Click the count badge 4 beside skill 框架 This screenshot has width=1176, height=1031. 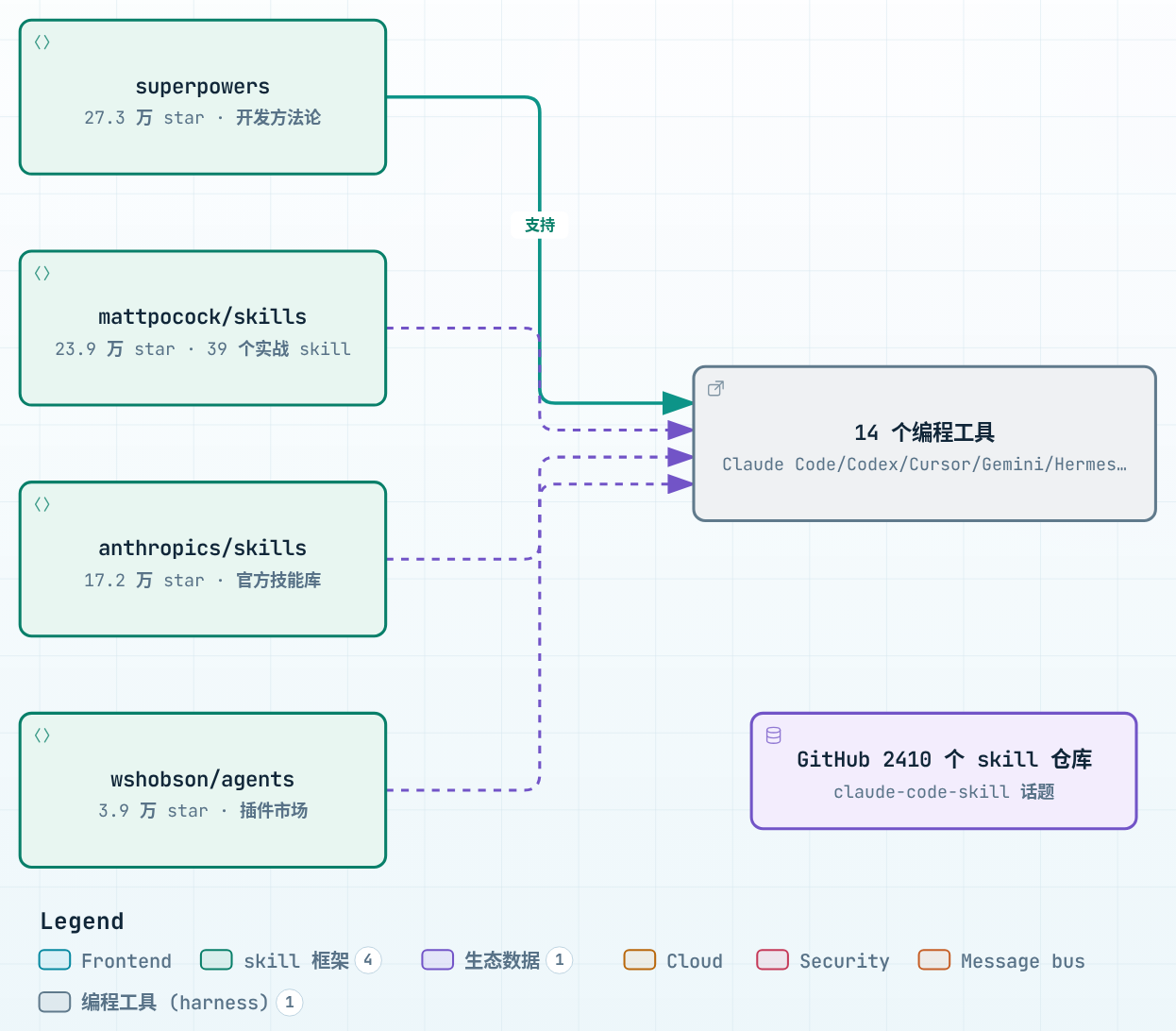point(368,960)
